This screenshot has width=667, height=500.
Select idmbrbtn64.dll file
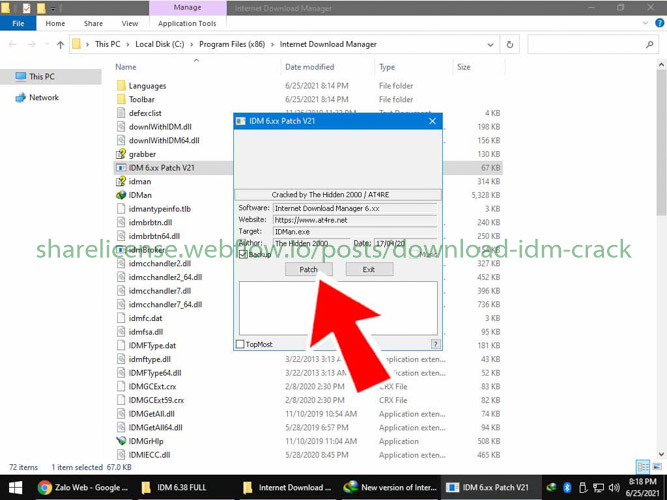click(x=154, y=236)
